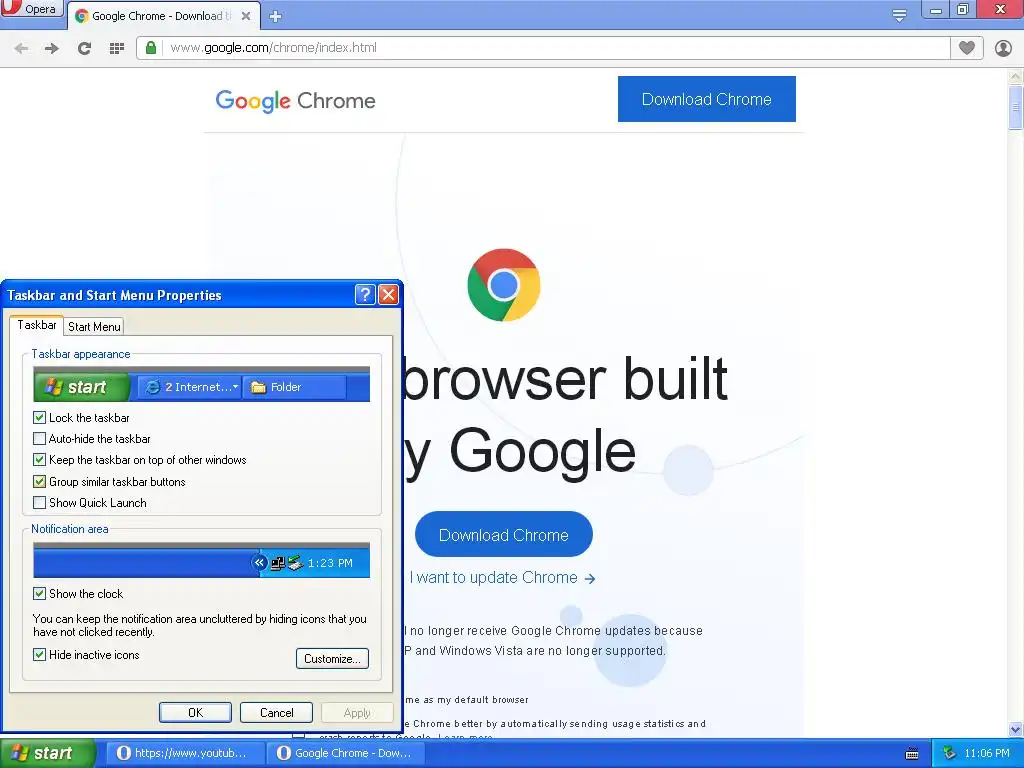The height and width of the screenshot is (768, 1024).
Task: Click the page scrollbar up arrow
Action: pos(1015,76)
